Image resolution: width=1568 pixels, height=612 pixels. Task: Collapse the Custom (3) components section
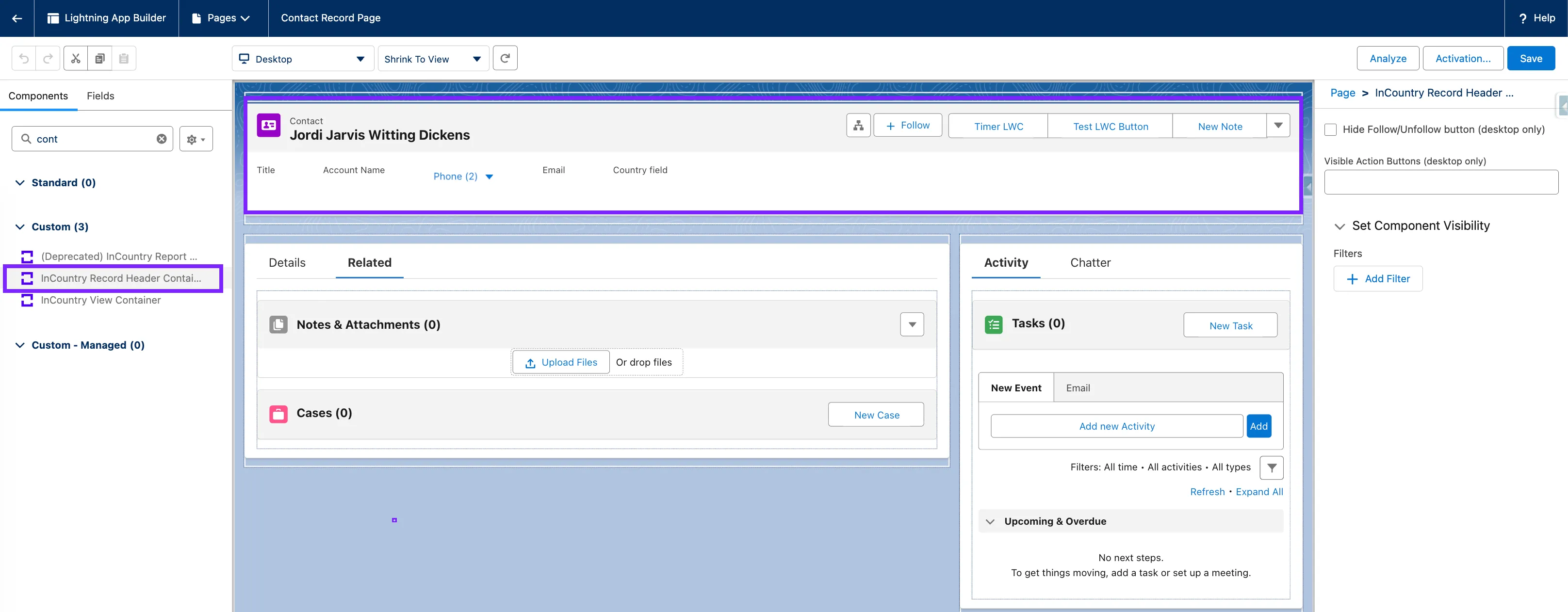[20, 227]
